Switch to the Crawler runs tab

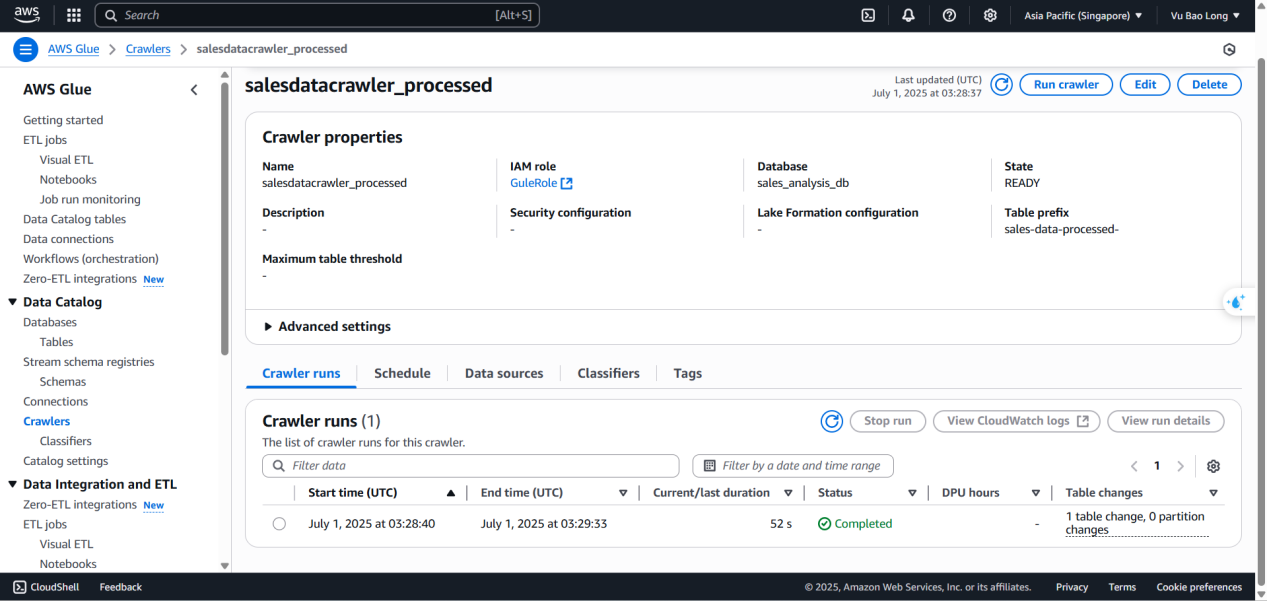301,373
